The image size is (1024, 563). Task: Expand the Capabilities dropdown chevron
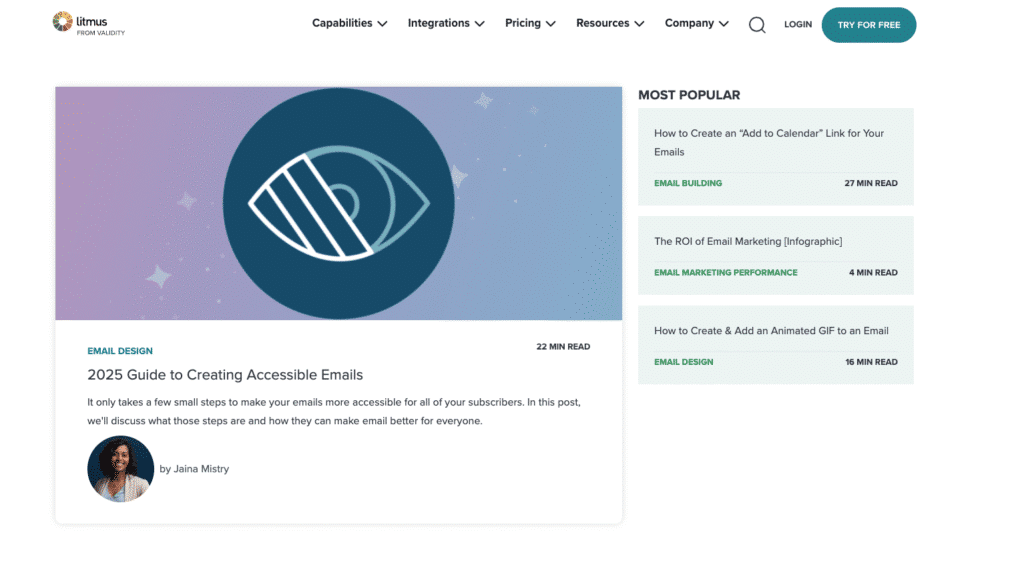(x=382, y=24)
